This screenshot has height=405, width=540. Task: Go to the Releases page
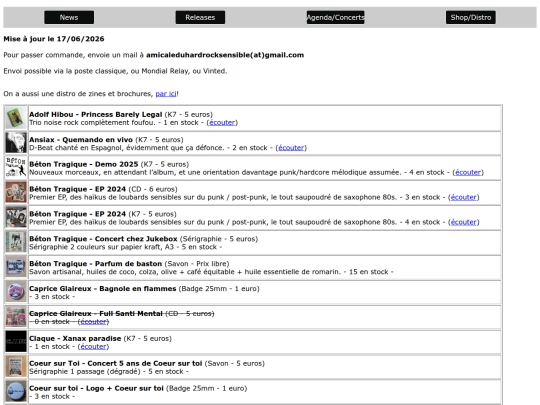[200, 17]
